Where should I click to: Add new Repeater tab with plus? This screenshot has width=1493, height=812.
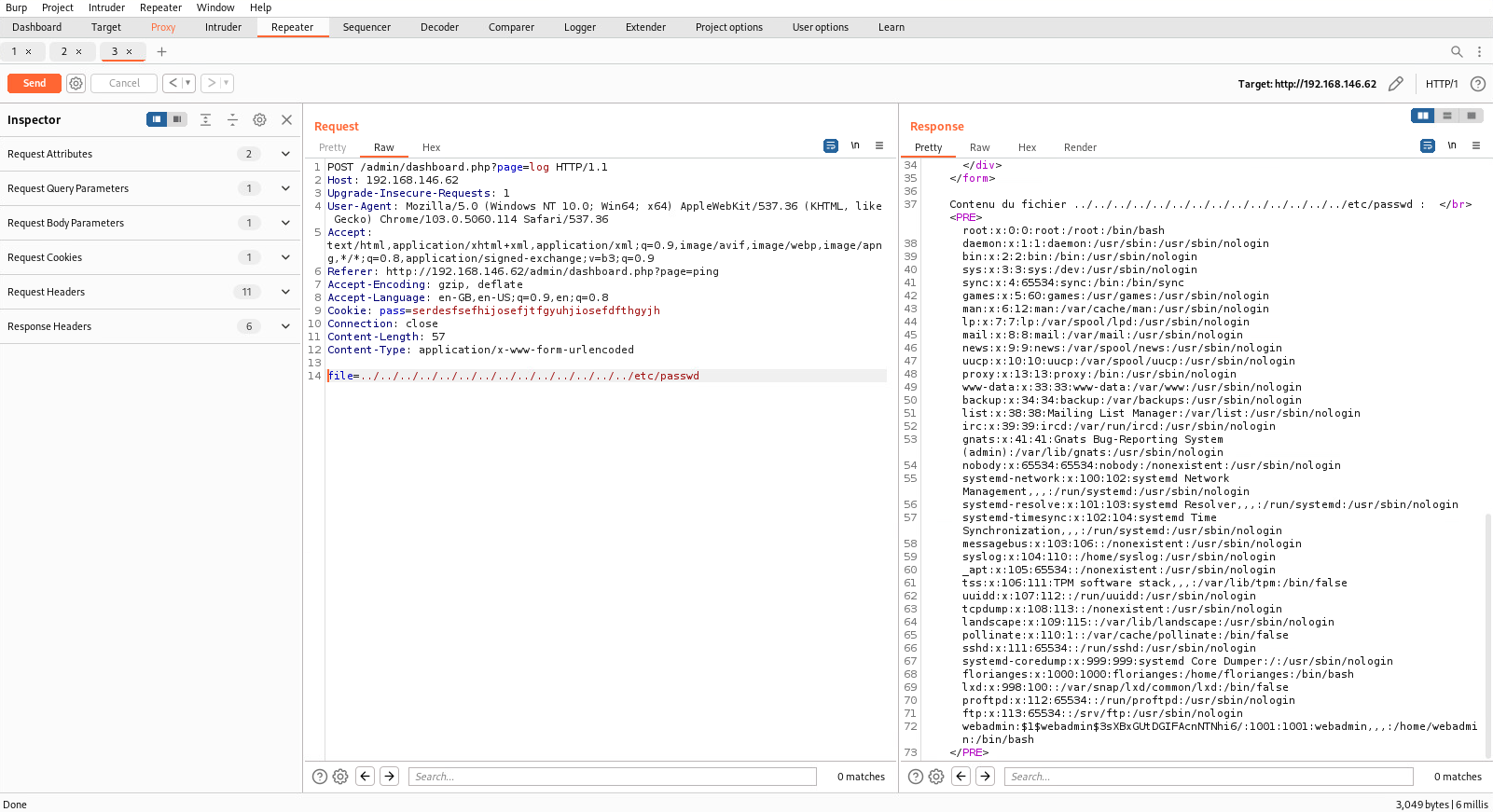161,52
